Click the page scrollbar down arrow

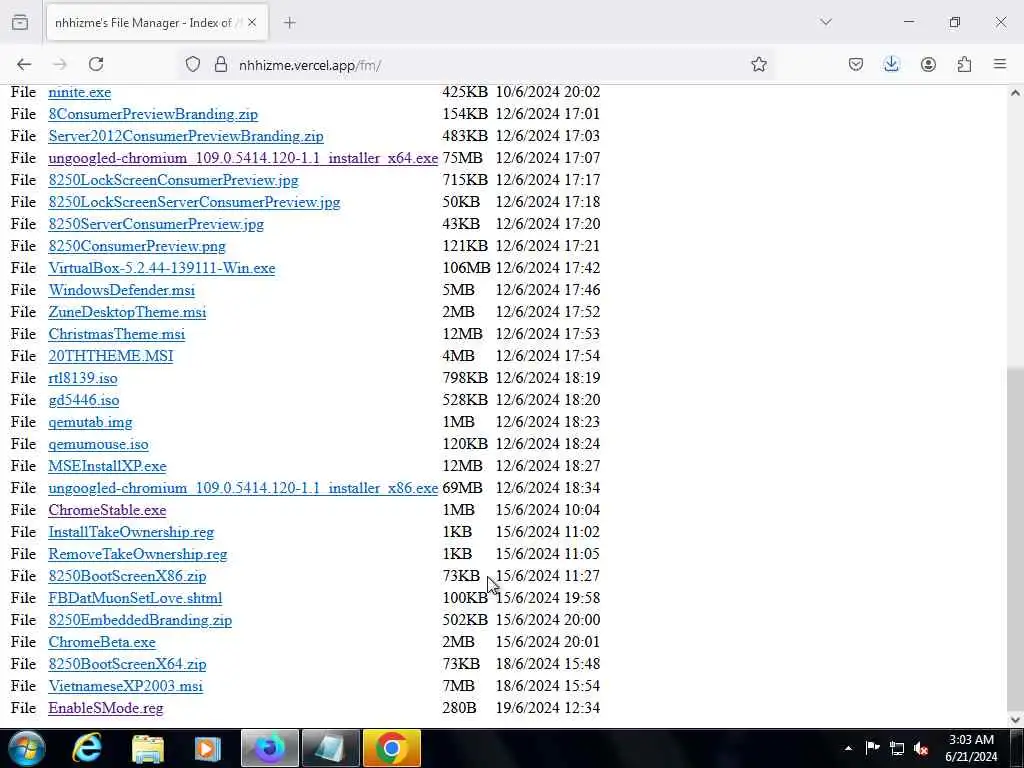(1015, 720)
